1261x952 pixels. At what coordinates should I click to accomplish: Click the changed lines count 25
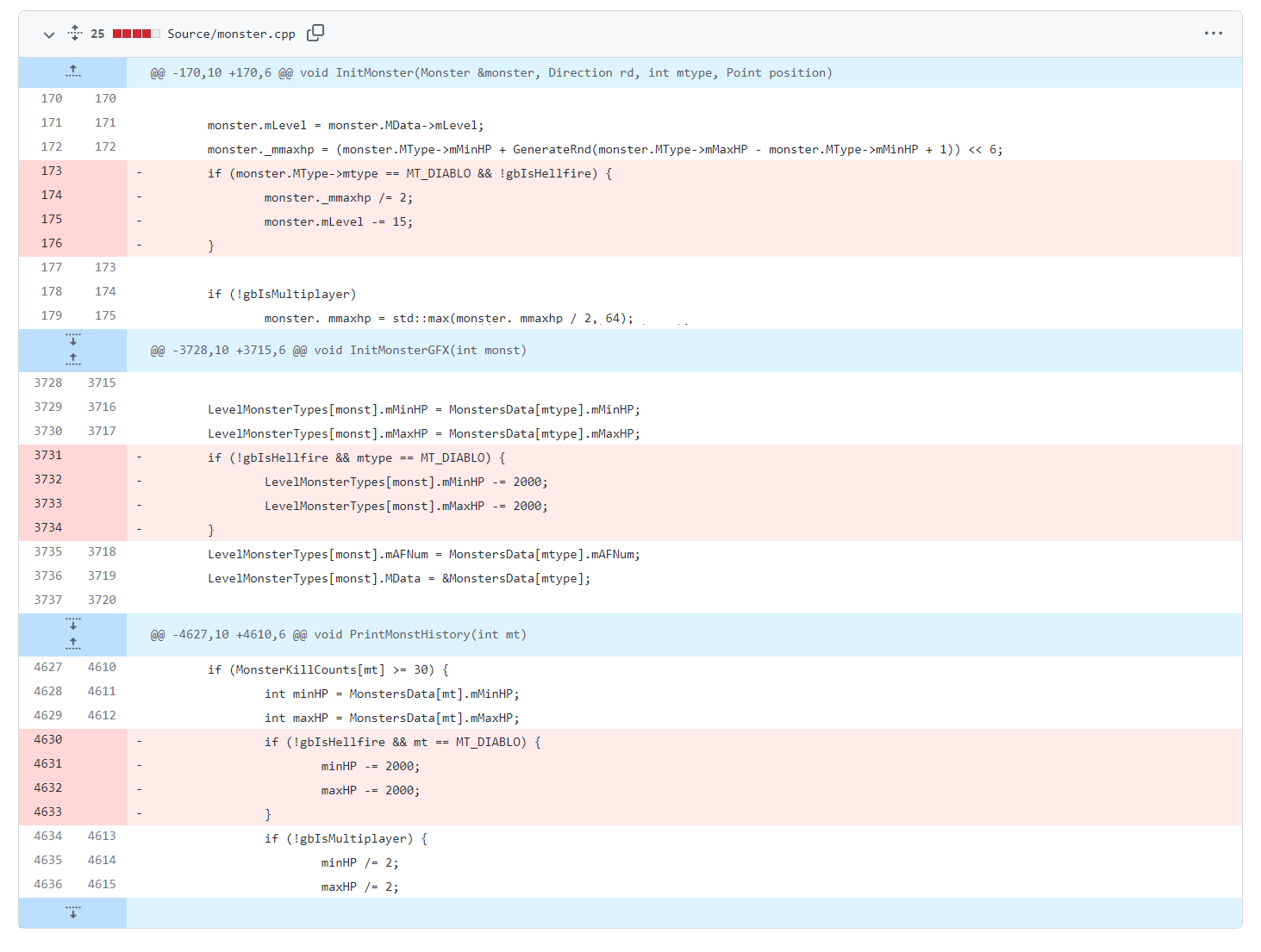[x=97, y=33]
